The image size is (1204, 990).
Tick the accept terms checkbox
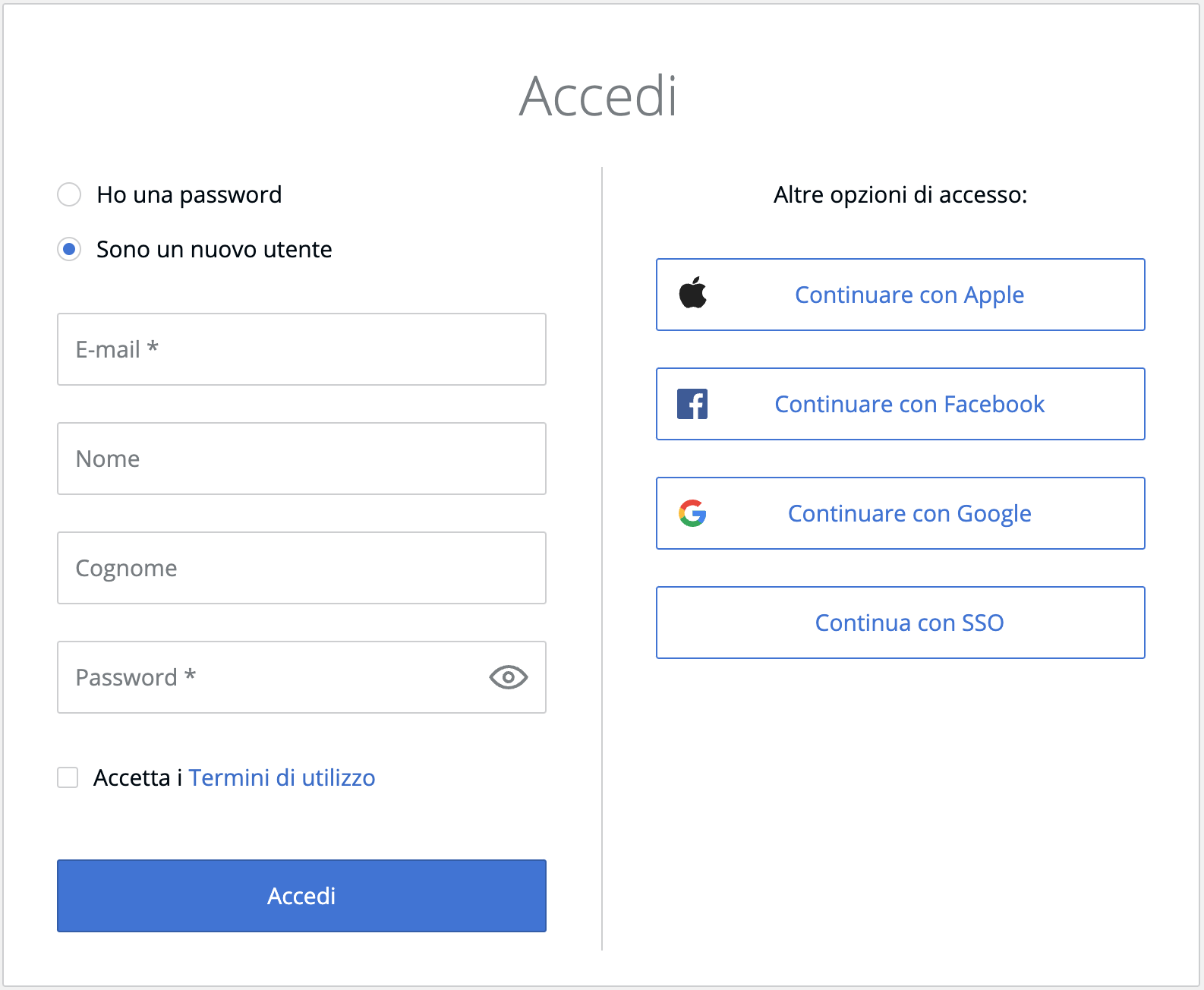(68, 777)
